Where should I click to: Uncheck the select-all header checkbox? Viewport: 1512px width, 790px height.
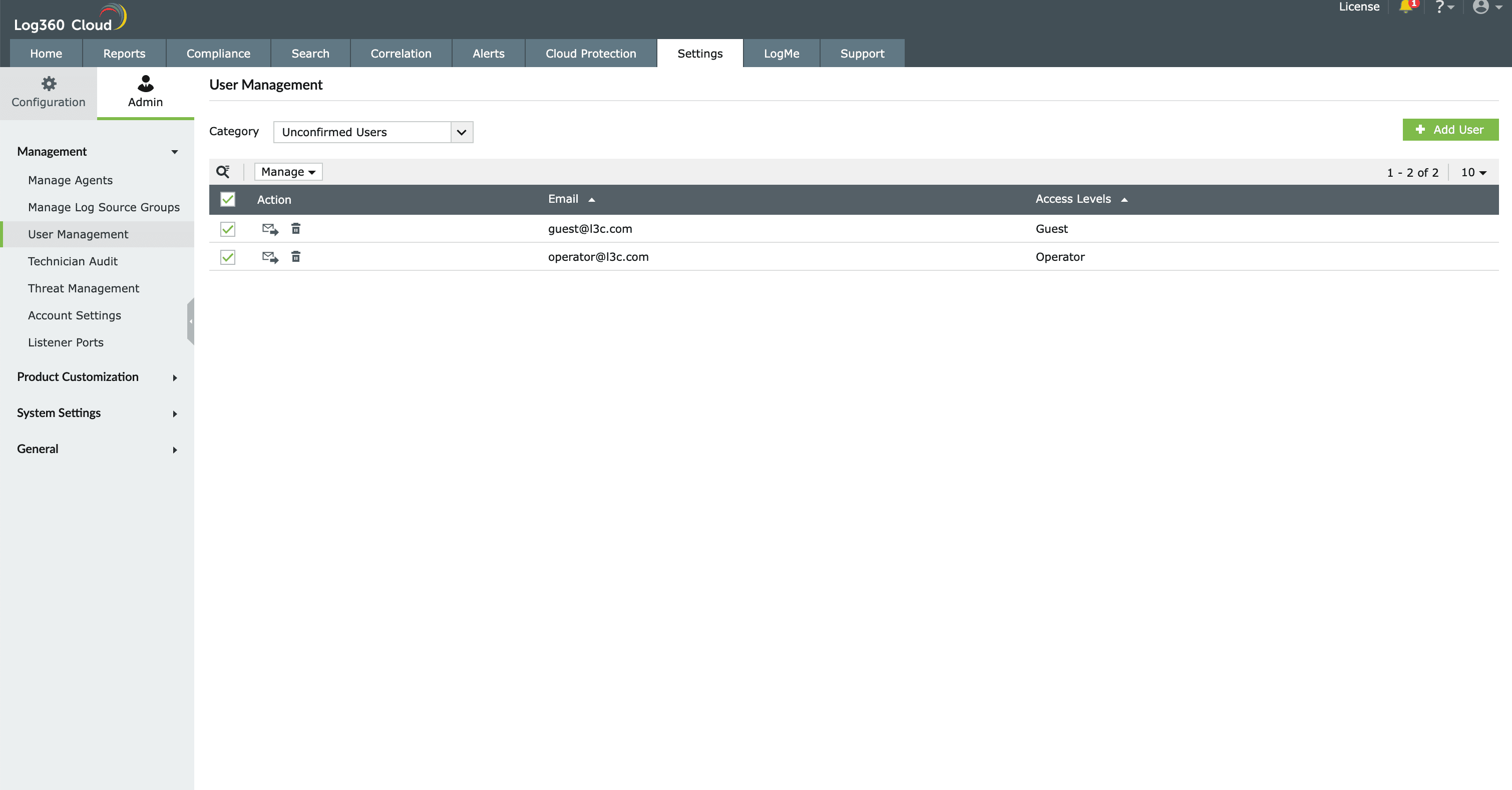click(x=228, y=200)
